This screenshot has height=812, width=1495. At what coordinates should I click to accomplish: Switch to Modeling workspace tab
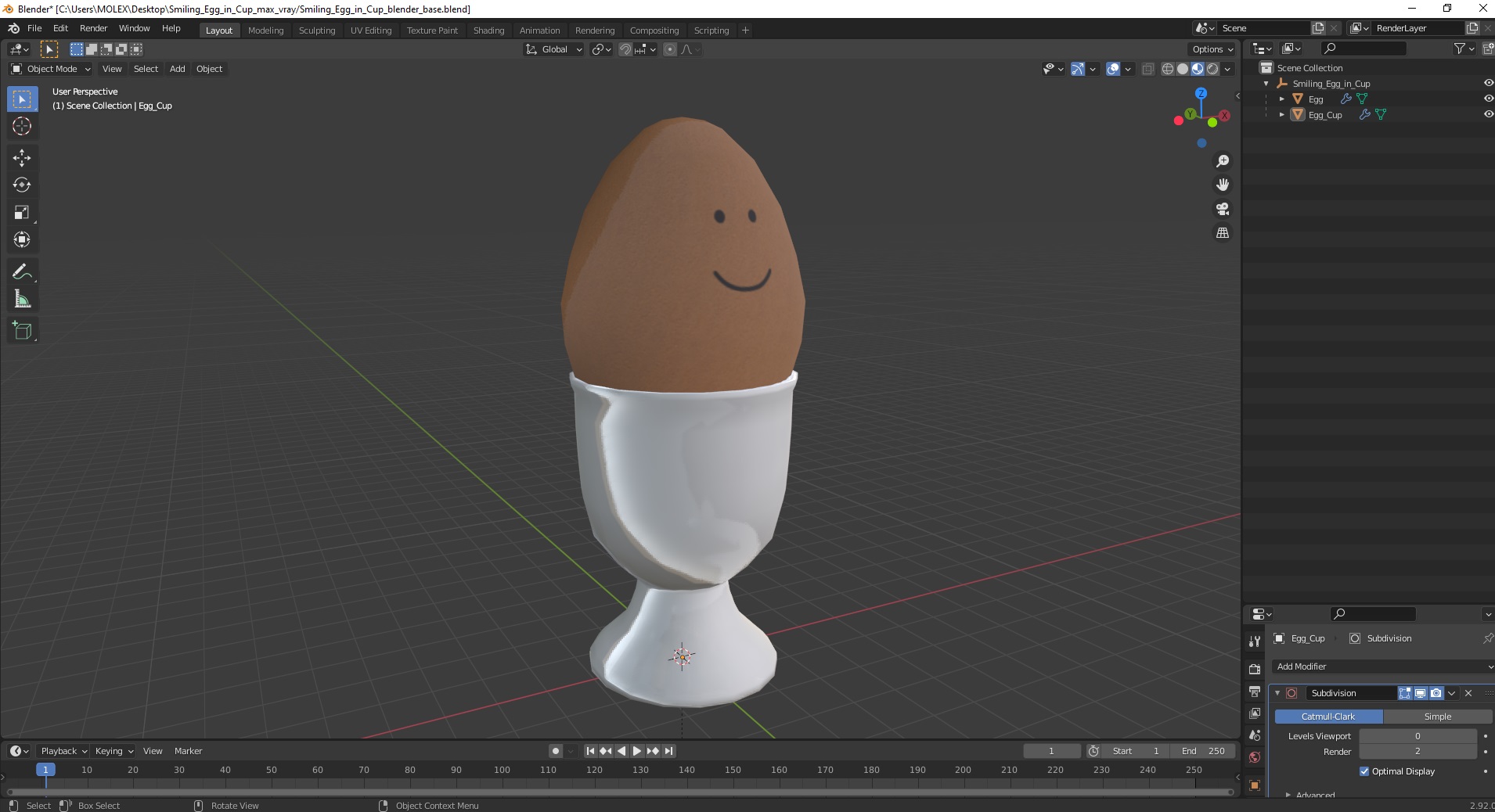265,31
